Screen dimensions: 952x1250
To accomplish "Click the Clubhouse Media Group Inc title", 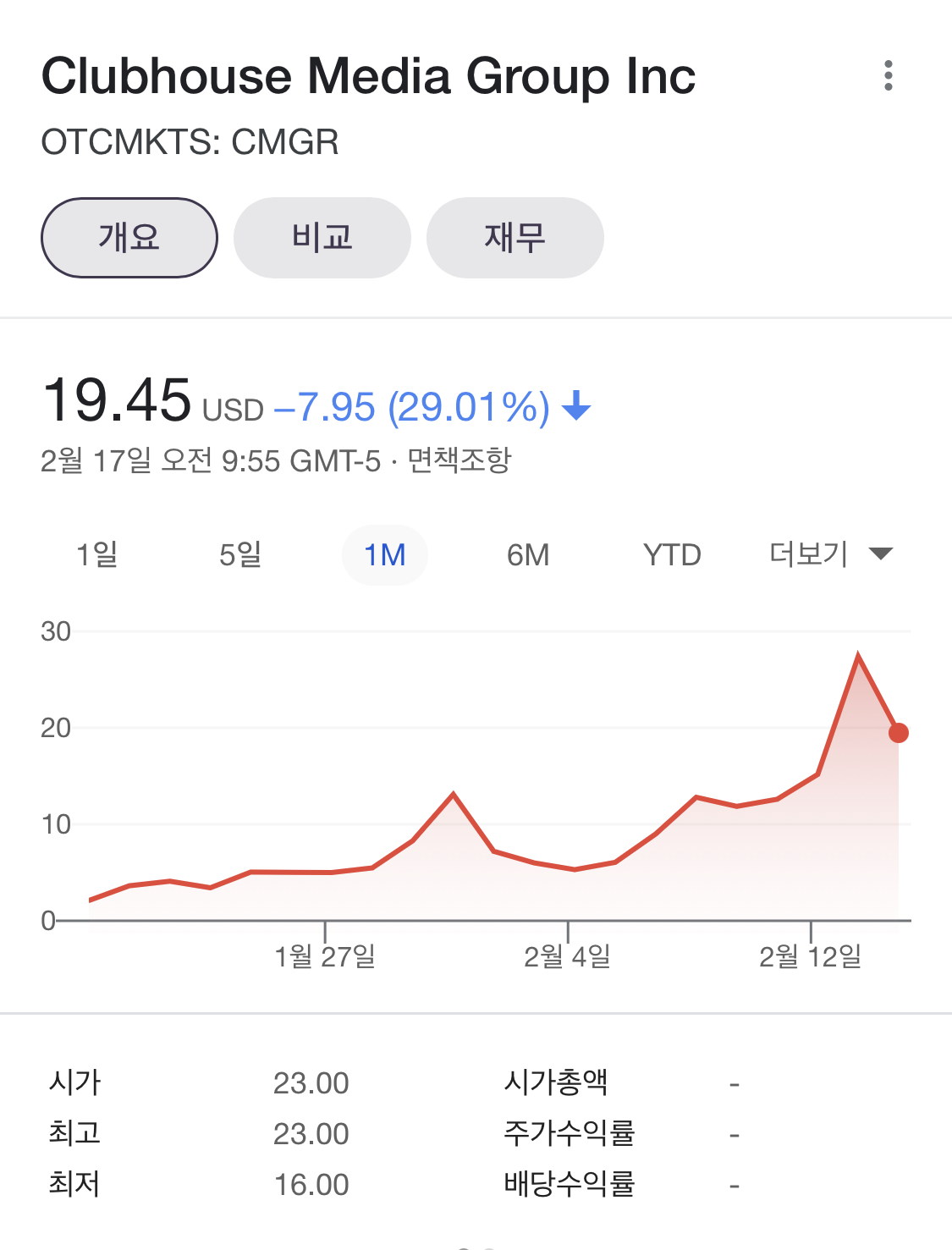I will point(368,76).
